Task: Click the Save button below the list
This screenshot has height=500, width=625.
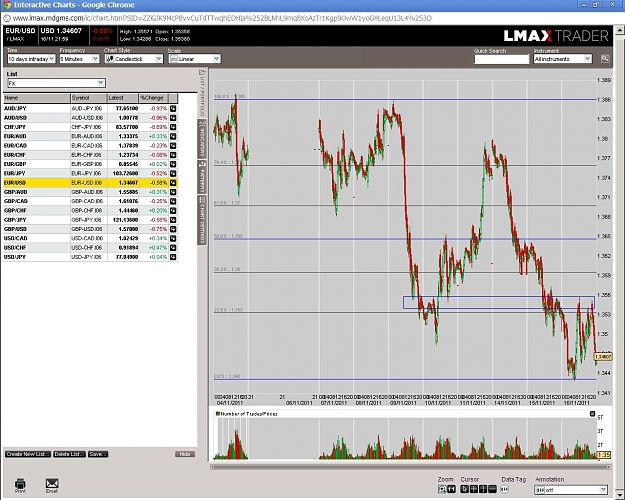Action: tap(98, 454)
